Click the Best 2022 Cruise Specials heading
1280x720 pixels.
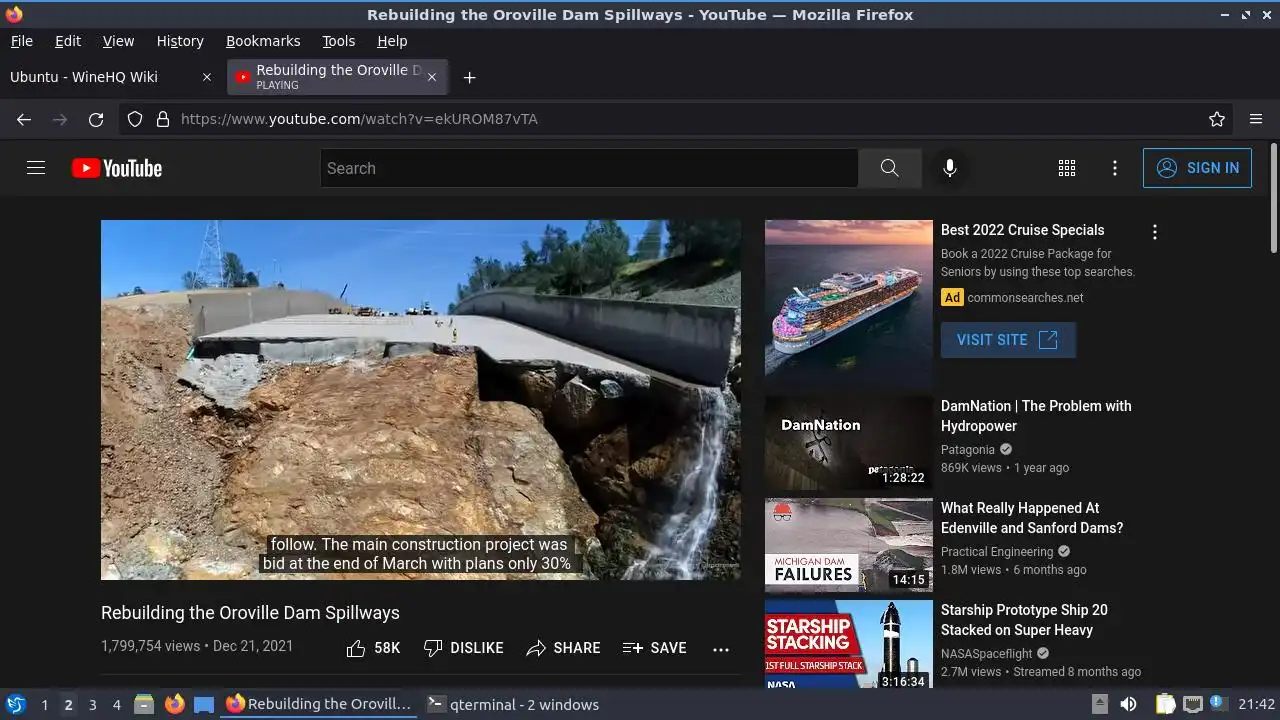pyautogui.click(x=1022, y=230)
